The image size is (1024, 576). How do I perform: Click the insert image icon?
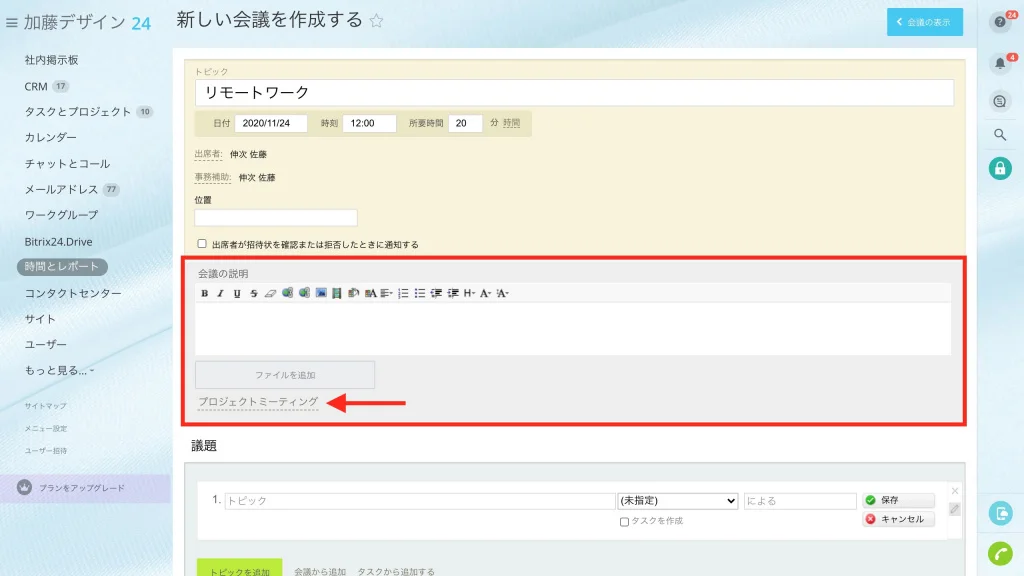pyautogui.click(x=321, y=293)
